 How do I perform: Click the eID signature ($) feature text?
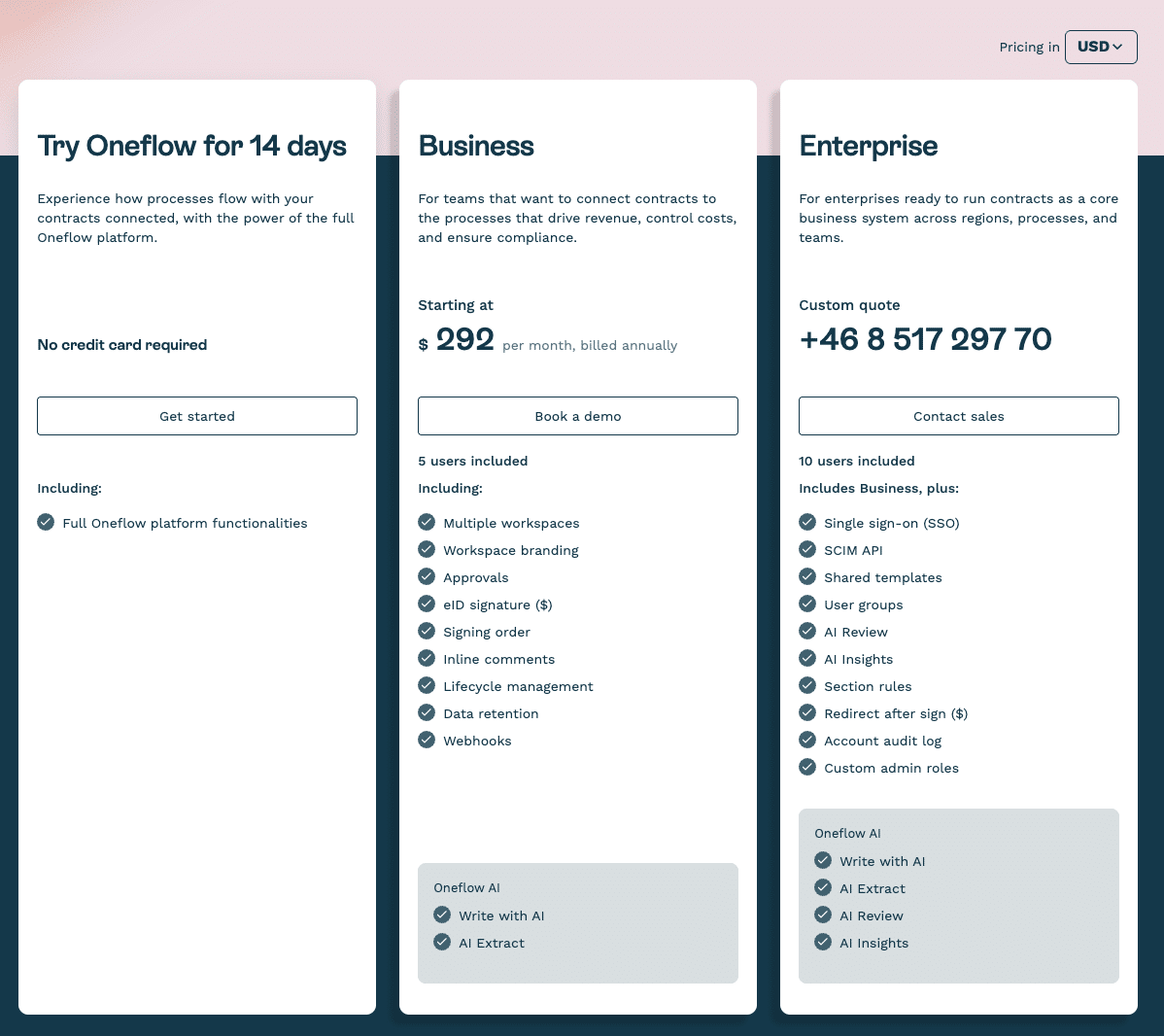tap(497, 604)
